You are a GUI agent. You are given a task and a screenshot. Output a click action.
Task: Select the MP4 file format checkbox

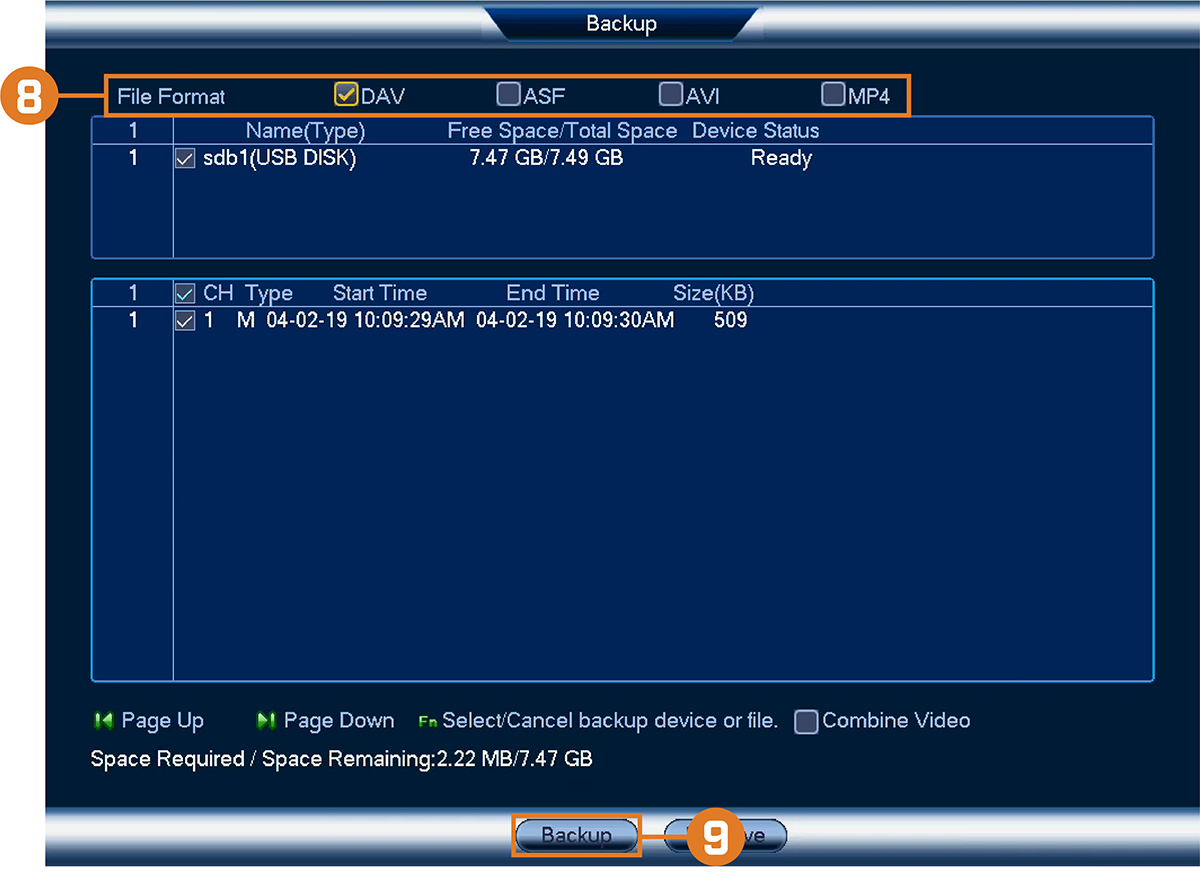(x=833, y=95)
